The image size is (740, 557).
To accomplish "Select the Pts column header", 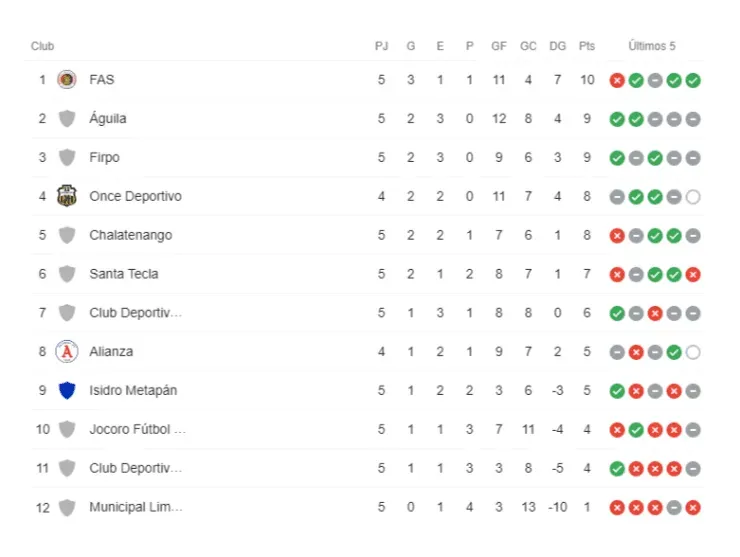I will (x=587, y=46).
